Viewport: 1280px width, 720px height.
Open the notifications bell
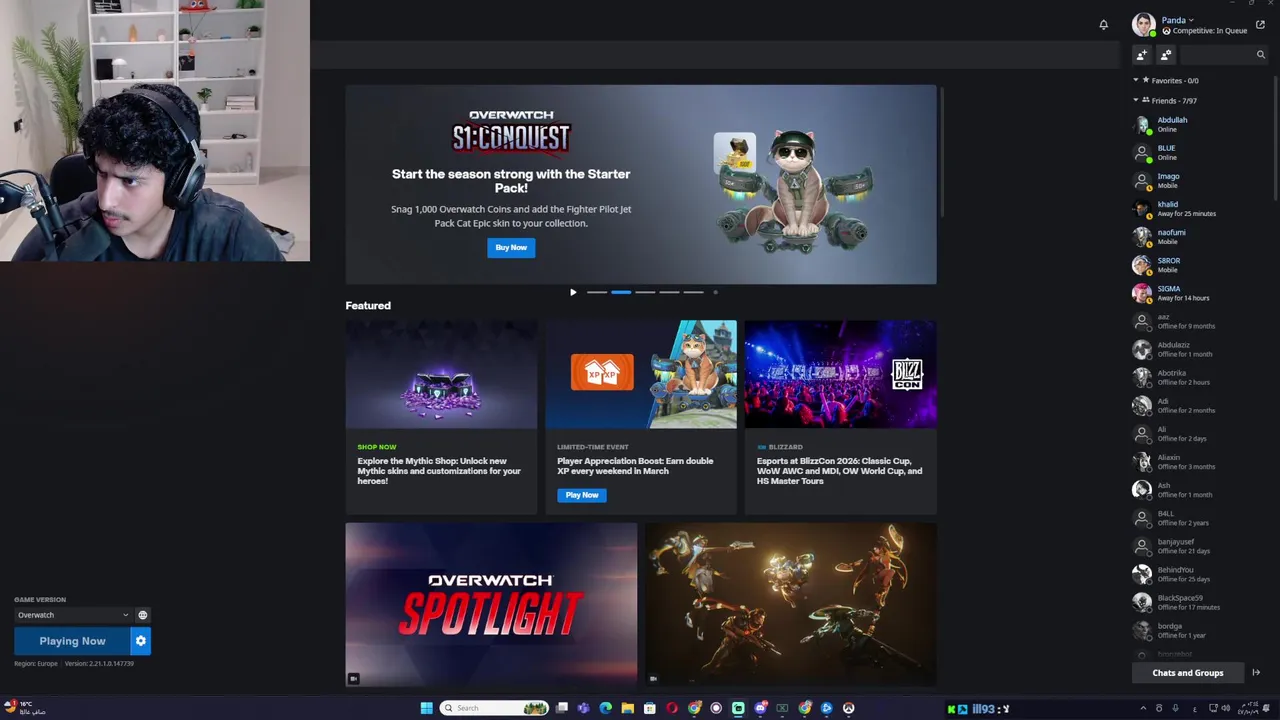pos(1103,25)
